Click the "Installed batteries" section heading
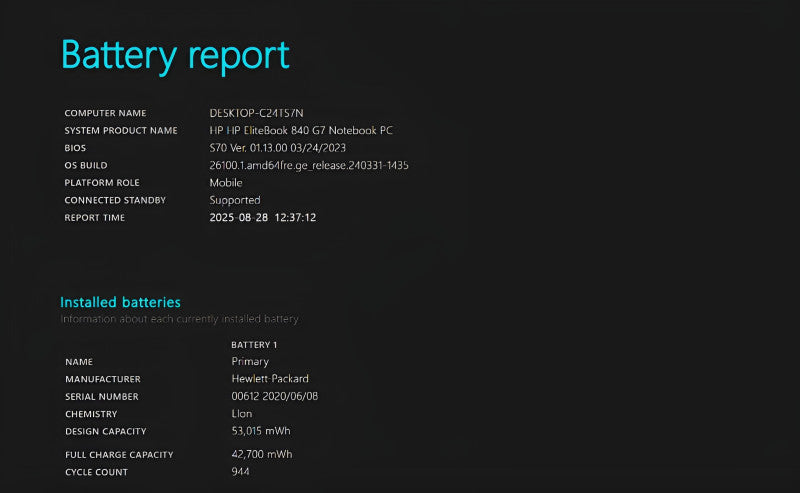800x493 pixels. [120, 302]
